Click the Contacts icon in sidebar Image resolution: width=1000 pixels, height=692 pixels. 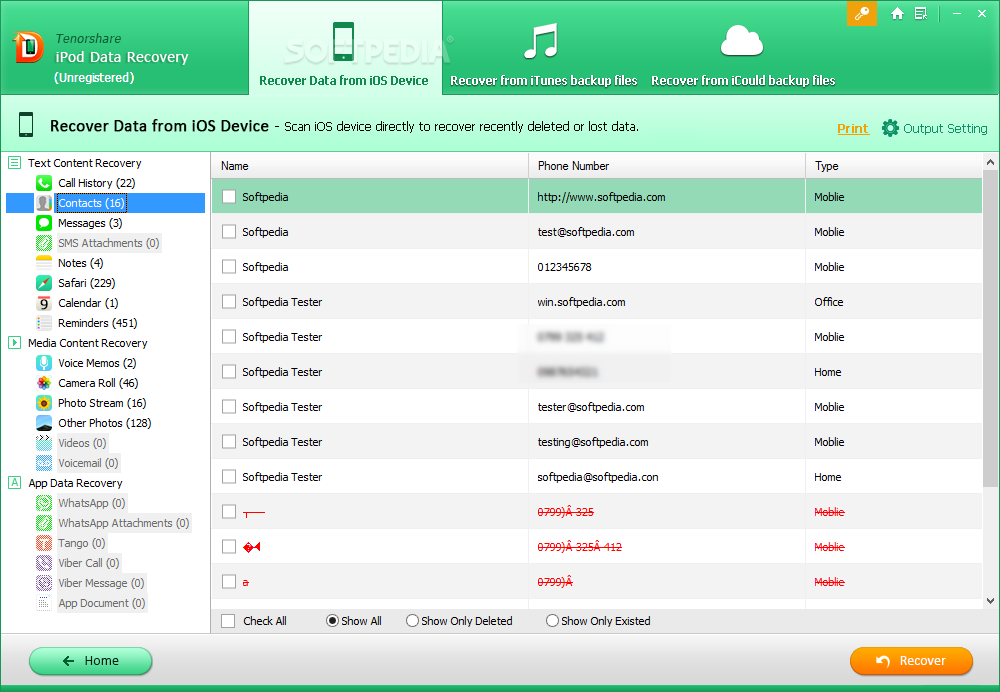[x=44, y=203]
